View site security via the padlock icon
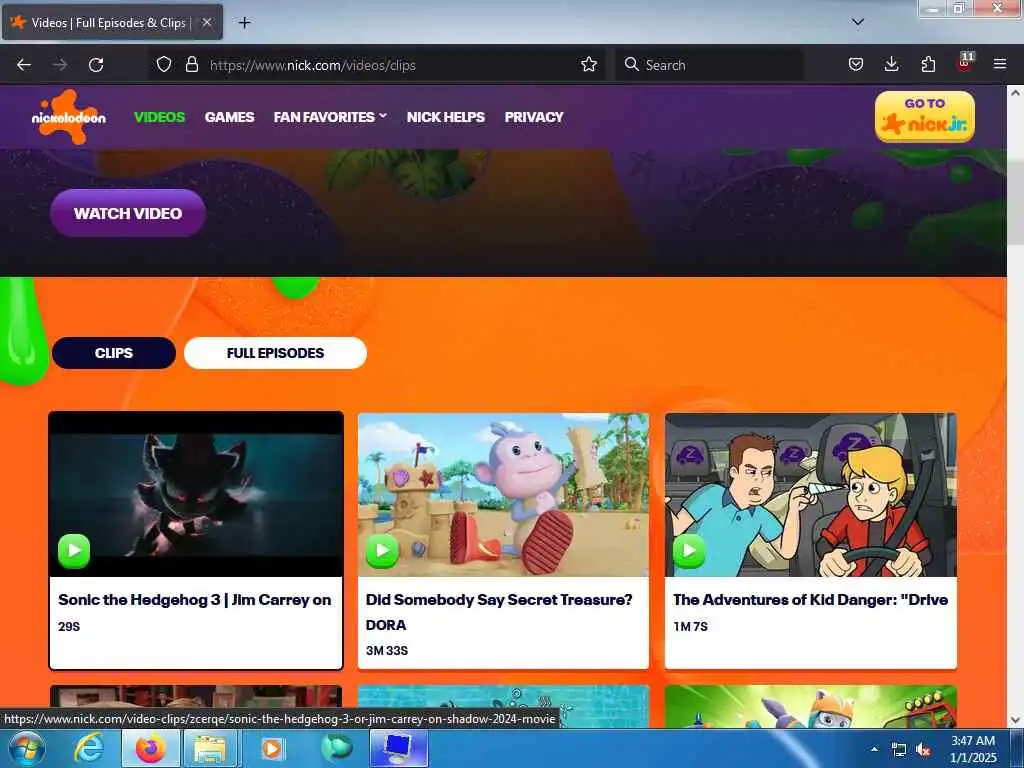Image resolution: width=1024 pixels, height=768 pixels. [x=191, y=65]
